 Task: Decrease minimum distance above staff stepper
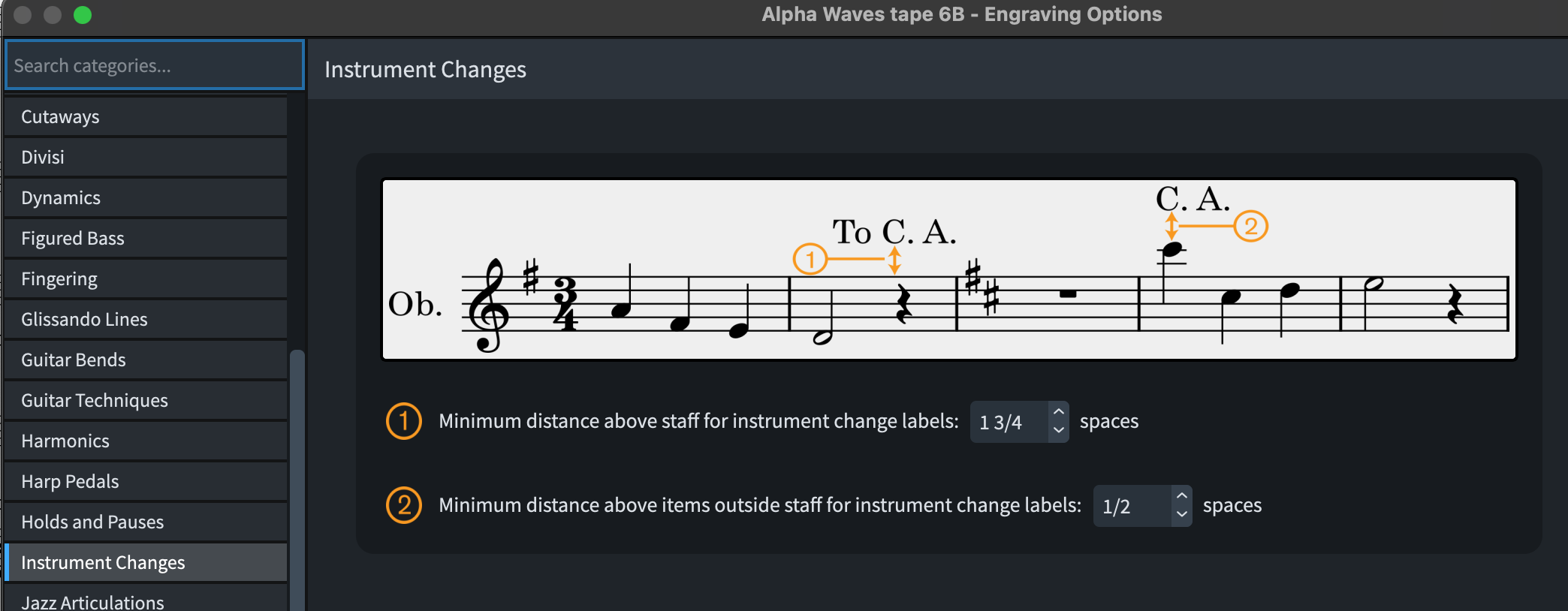coord(1059,430)
